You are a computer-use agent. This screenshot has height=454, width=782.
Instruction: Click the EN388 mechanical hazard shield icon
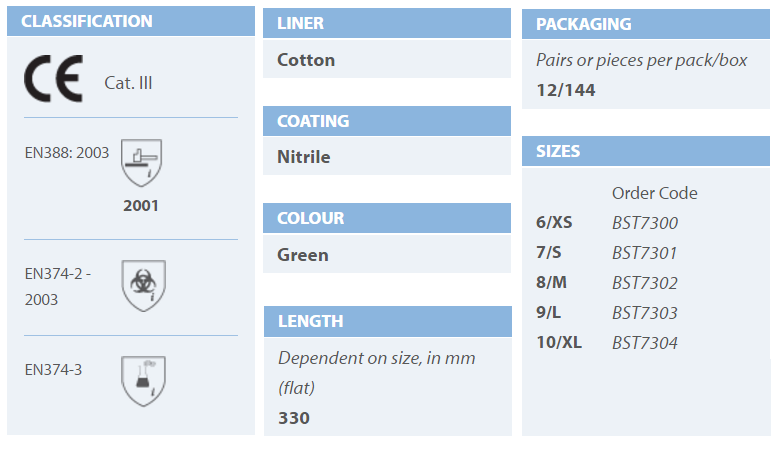point(141,161)
